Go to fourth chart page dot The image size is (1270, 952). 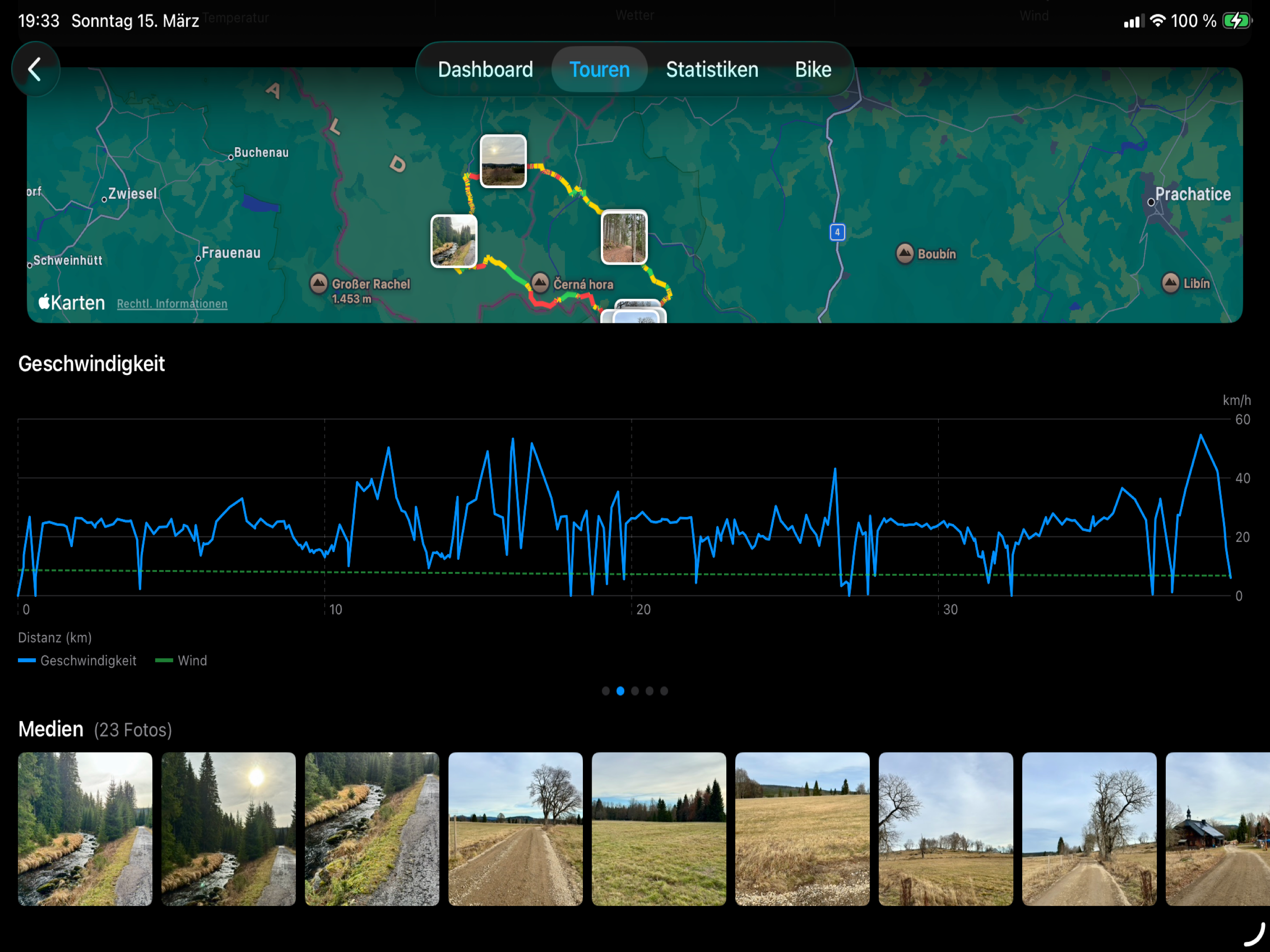649,691
